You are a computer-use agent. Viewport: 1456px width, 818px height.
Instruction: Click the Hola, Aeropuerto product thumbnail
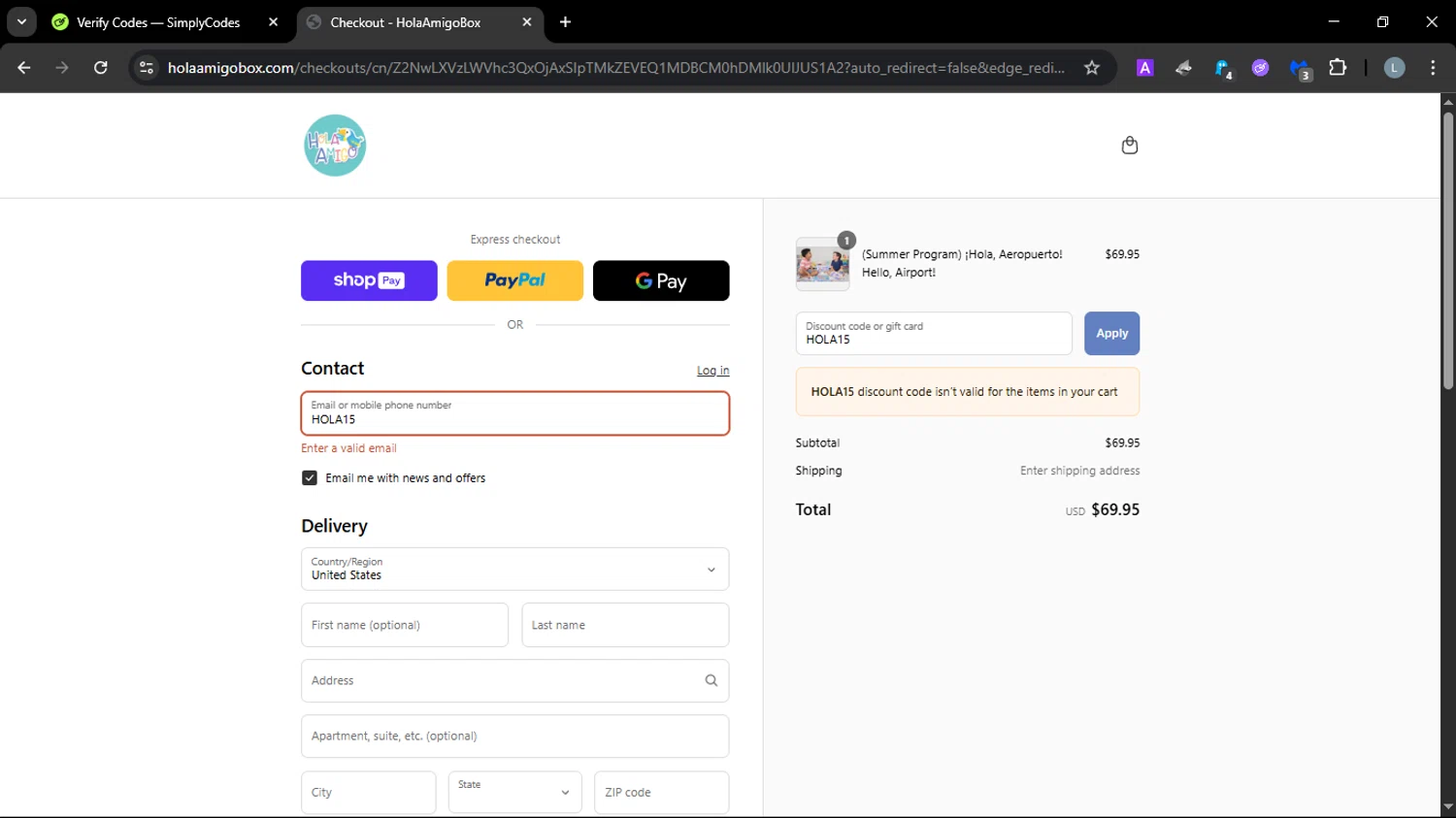[x=822, y=264]
